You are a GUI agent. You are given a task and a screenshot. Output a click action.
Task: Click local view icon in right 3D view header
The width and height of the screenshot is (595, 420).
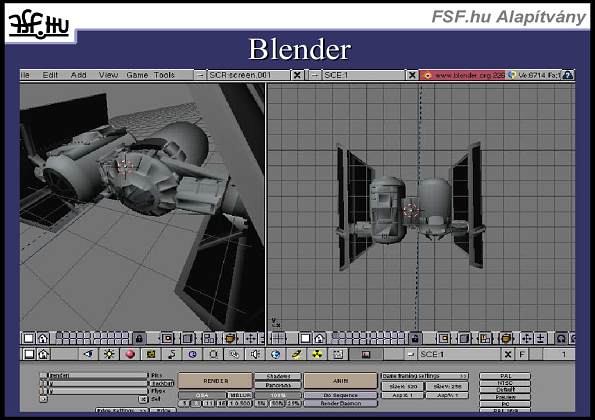tap(443, 338)
